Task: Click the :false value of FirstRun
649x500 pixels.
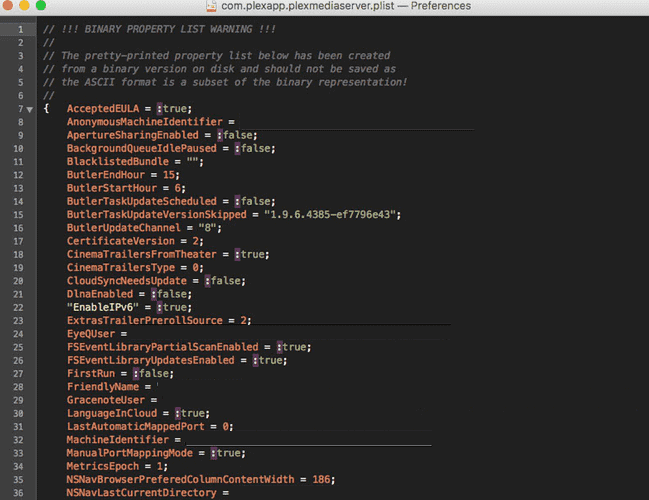Action: click(151, 373)
